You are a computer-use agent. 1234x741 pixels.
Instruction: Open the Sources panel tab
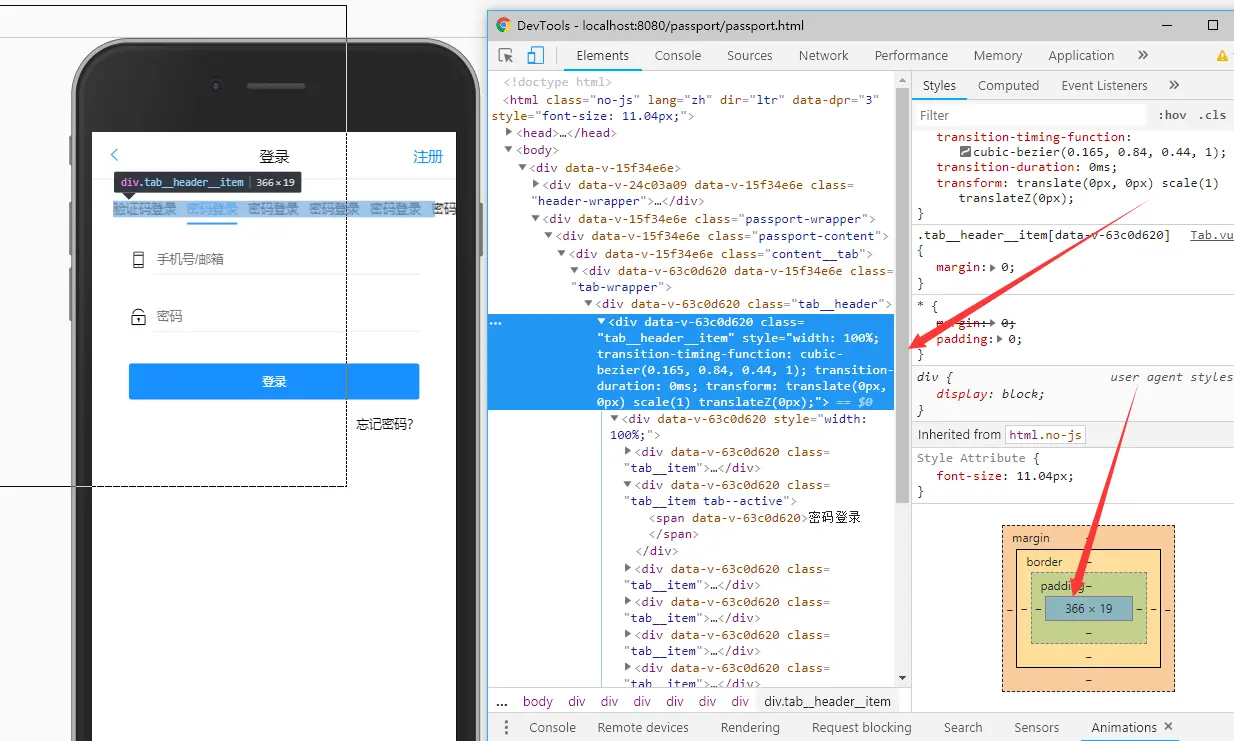point(750,56)
